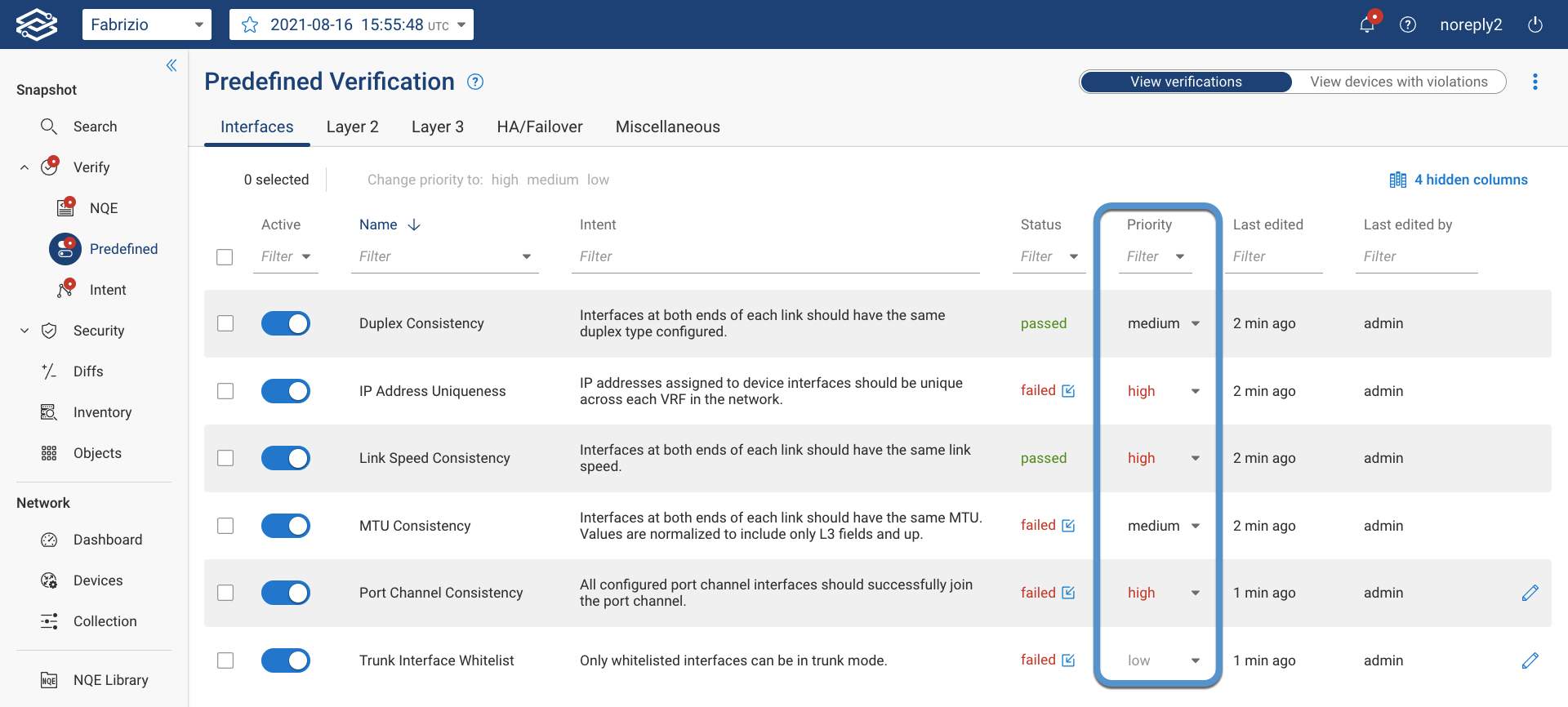The image size is (1568, 707).
Task: Check the MTU Consistency row checkbox
Action: click(225, 526)
